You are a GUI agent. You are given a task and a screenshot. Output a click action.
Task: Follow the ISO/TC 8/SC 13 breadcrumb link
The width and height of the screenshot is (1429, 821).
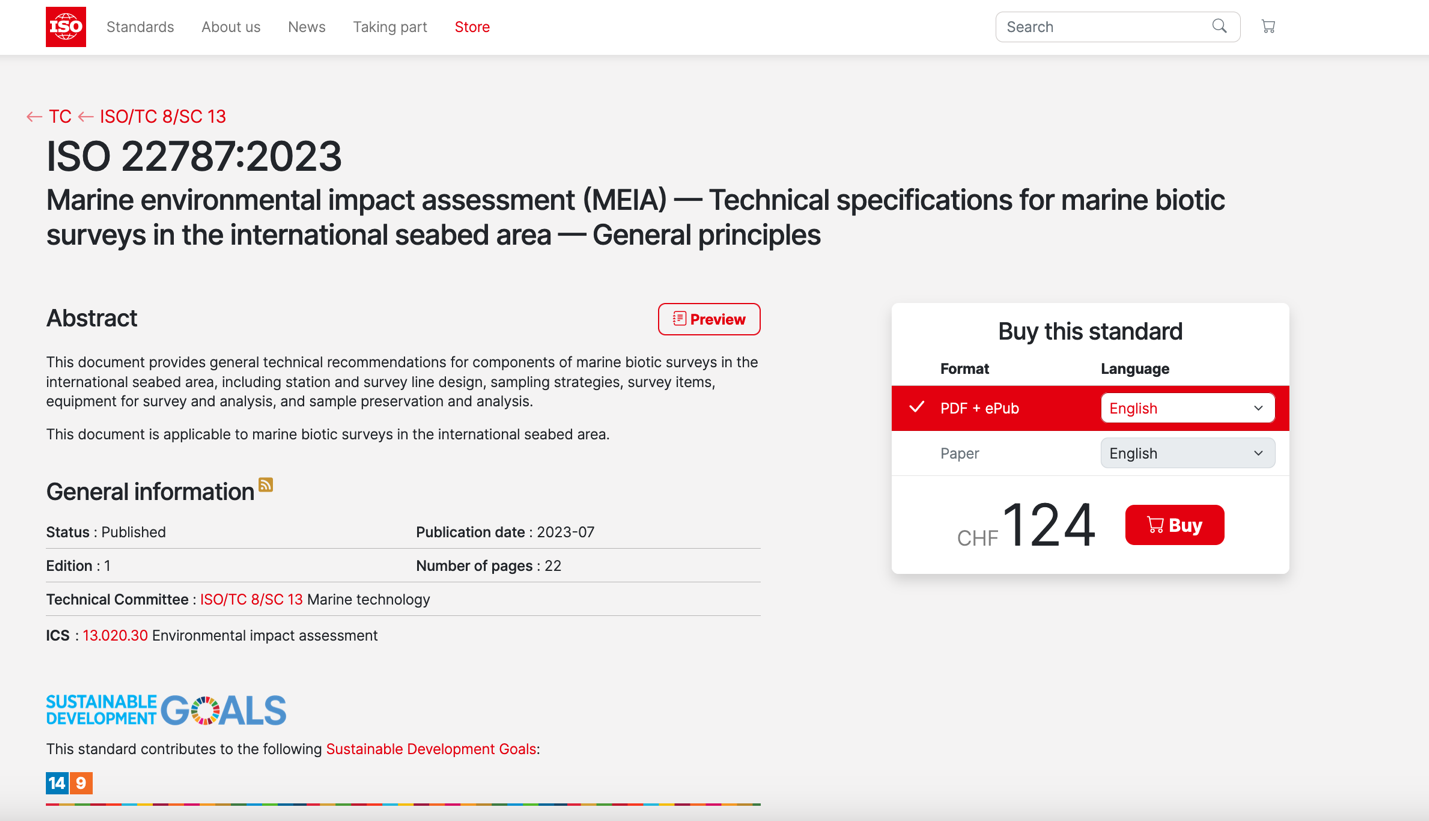[x=162, y=117]
